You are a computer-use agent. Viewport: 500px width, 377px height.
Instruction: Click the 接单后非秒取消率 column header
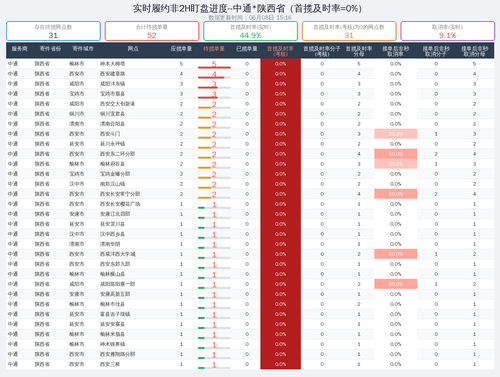click(395, 51)
